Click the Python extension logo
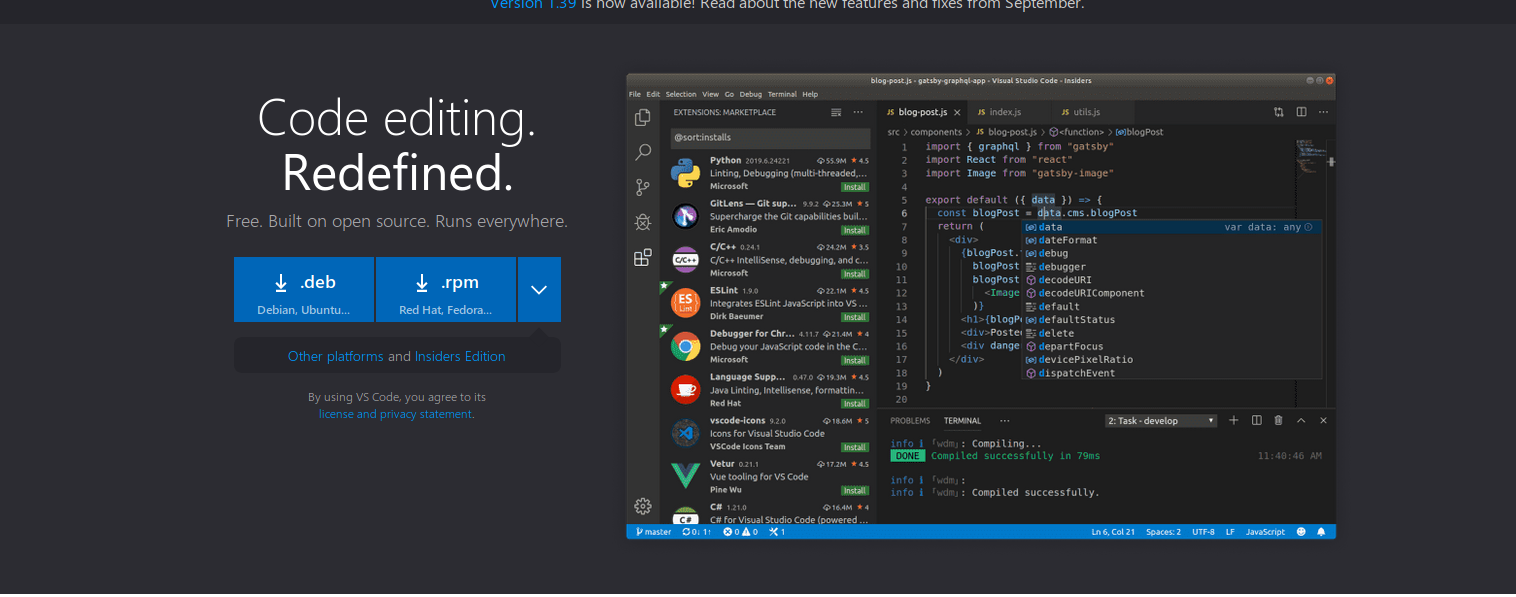This screenshot has width=1516, height=597. [x=685, y=173]
